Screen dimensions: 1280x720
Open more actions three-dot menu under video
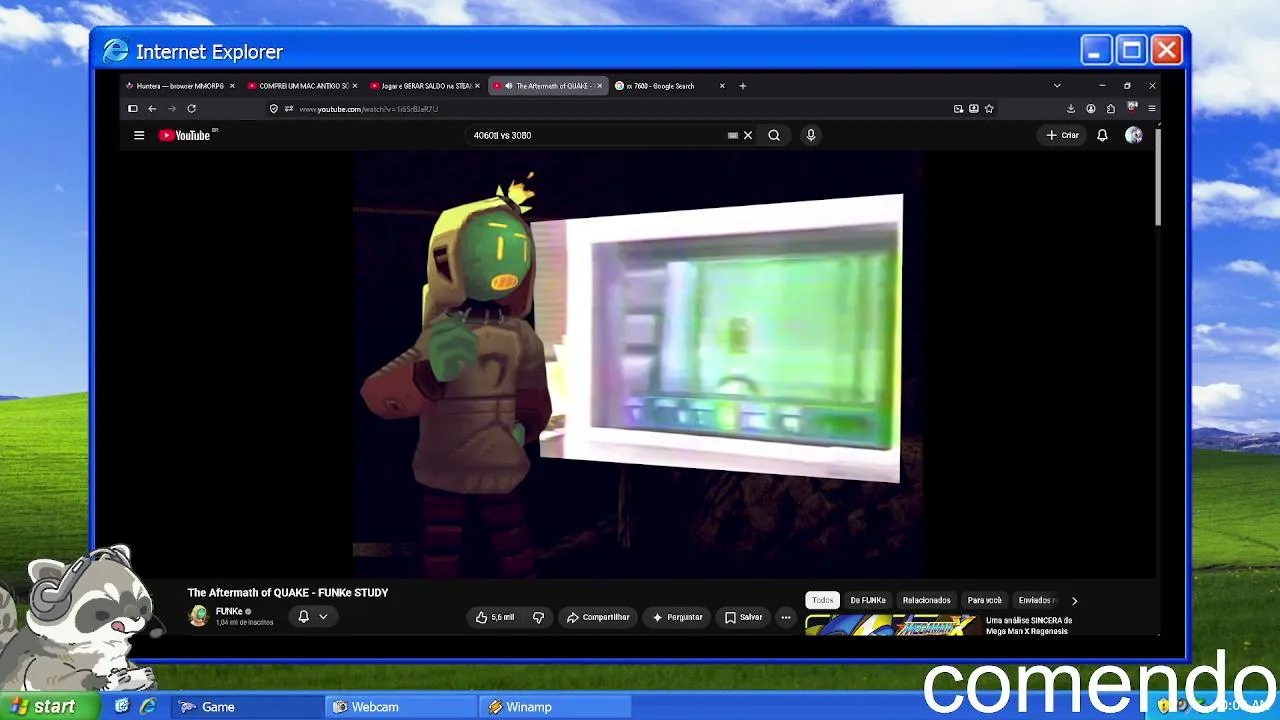(786, 618)
